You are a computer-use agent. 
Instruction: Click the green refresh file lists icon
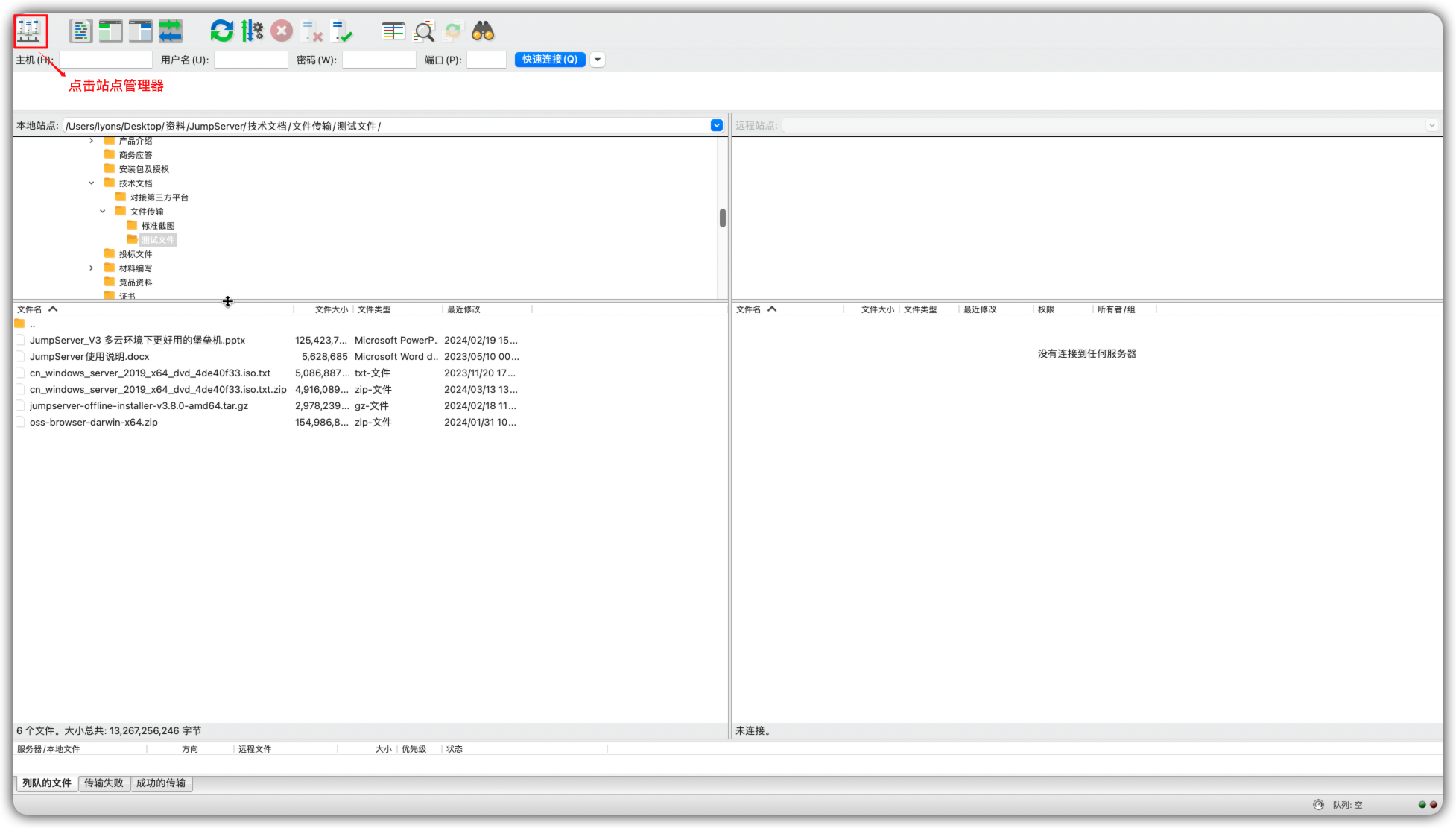(x=221, y=31)
